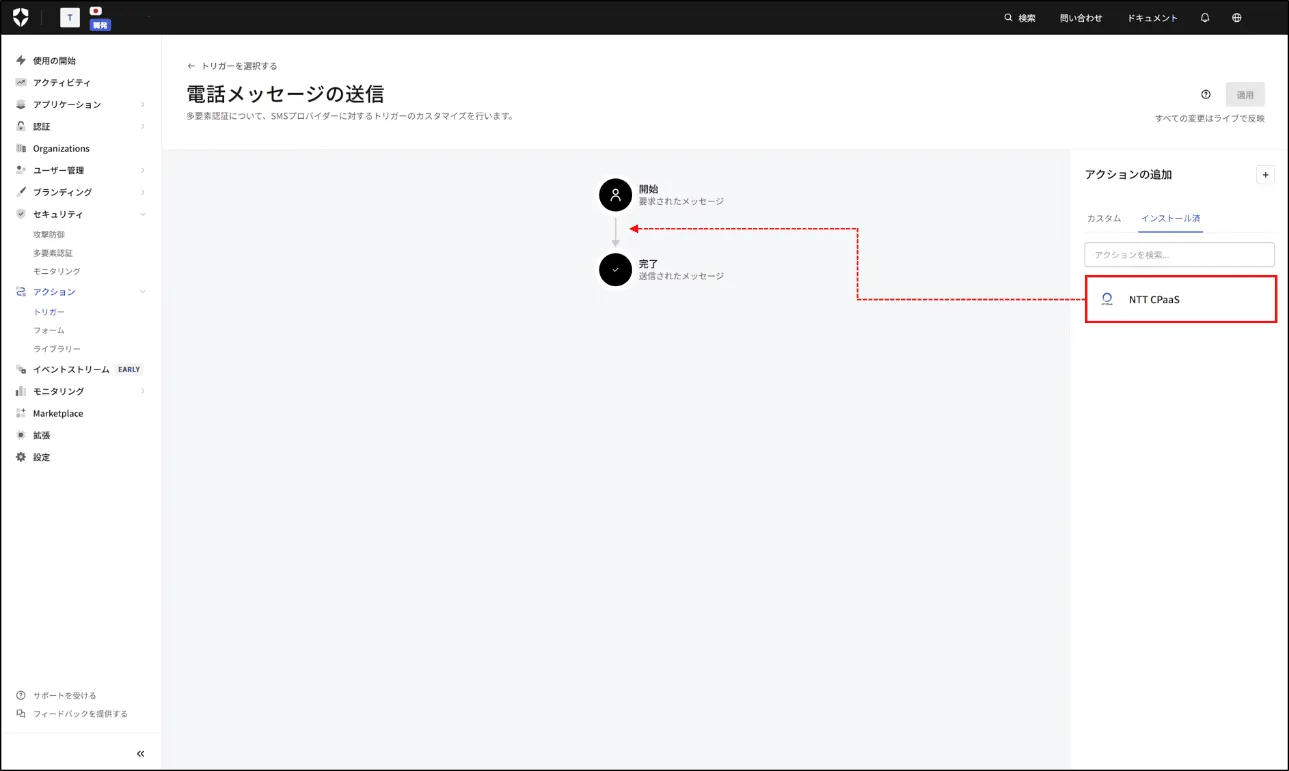The image size is (1289, 771).
Task: Select the インストール済 tab
Action: click(1170, 218)
